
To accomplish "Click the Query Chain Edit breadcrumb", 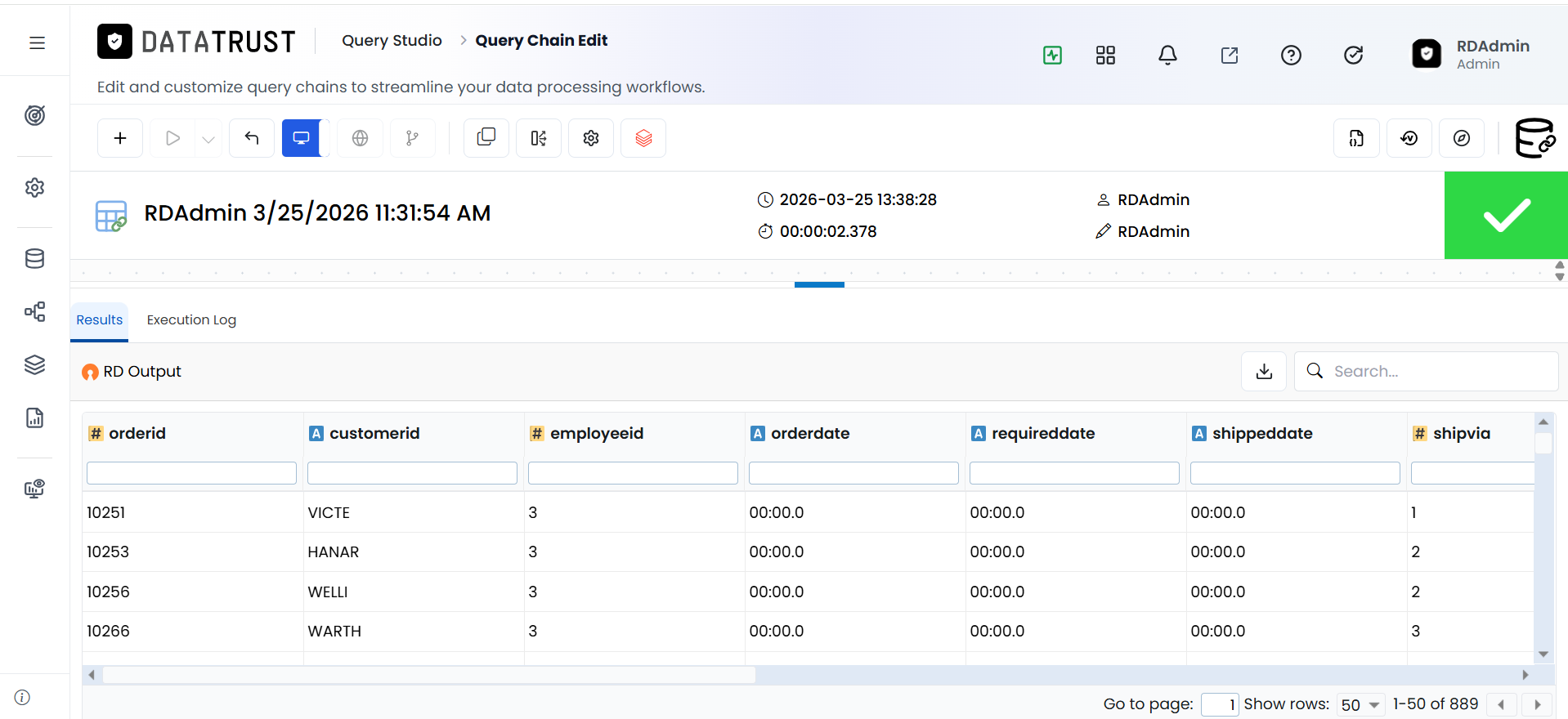I will [x=541, y=40].
